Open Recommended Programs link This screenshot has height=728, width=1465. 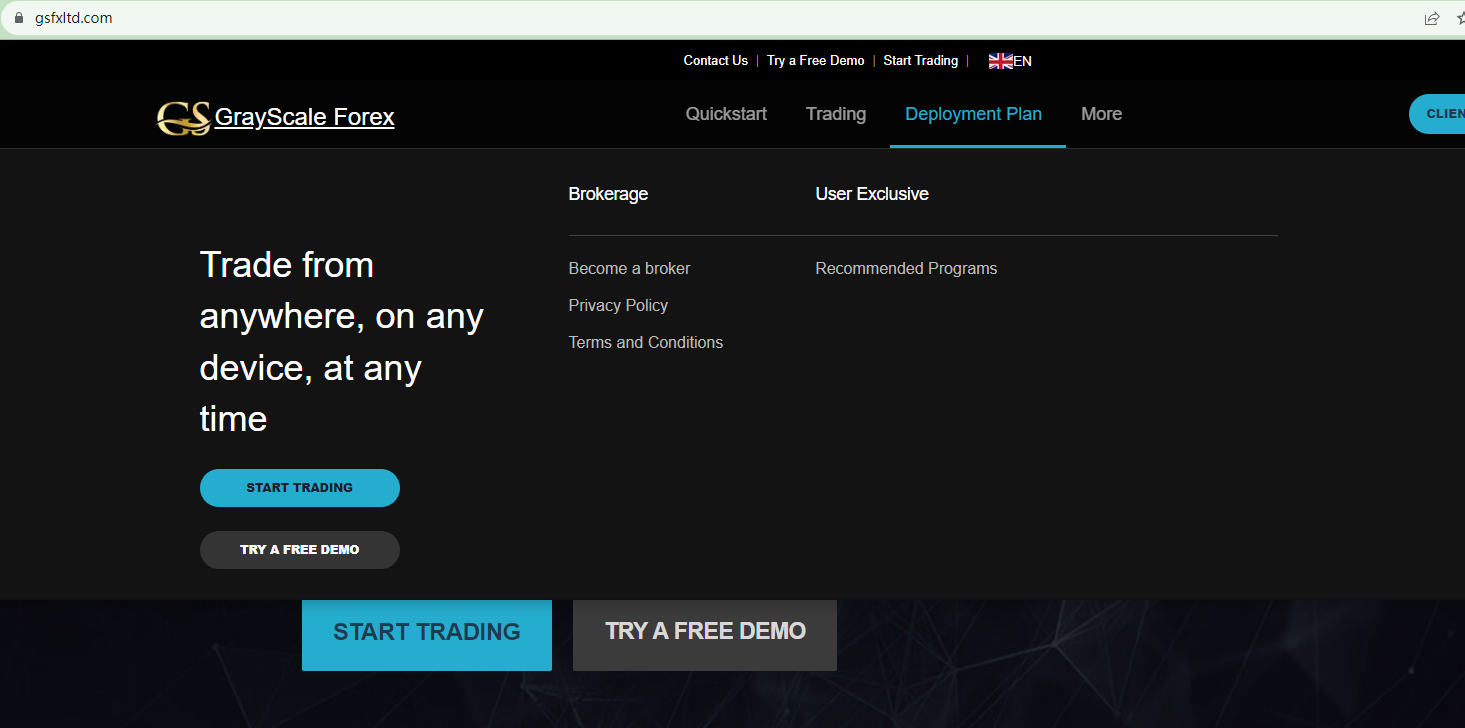click(x=905, y=268)
